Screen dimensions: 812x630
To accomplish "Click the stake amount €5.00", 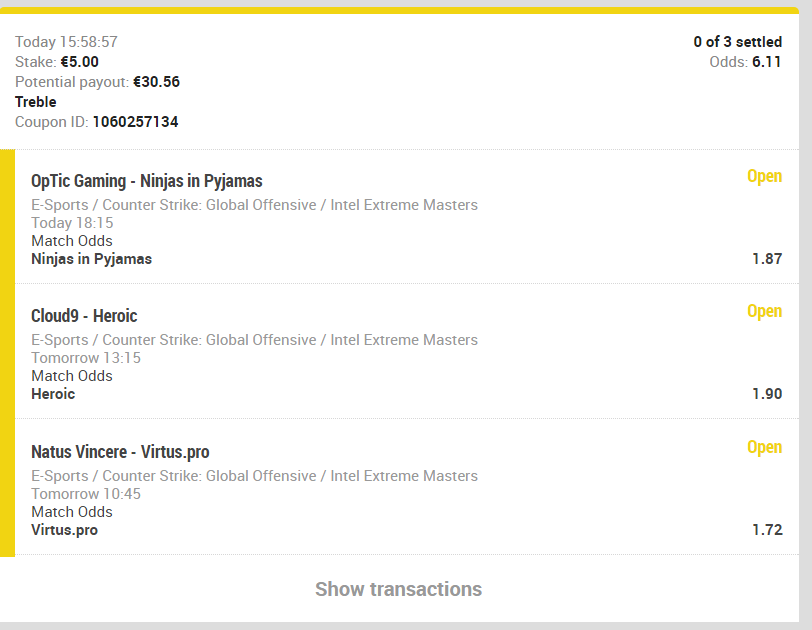I will tap(79, 62).
